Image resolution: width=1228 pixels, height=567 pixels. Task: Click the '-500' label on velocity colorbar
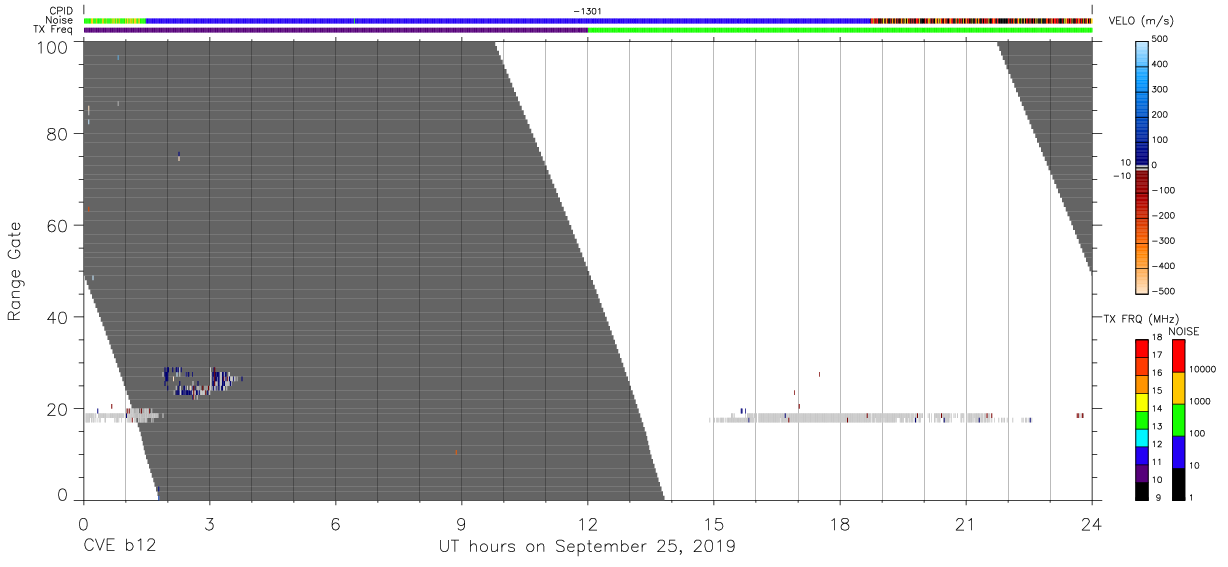(x=1163, y=292)
